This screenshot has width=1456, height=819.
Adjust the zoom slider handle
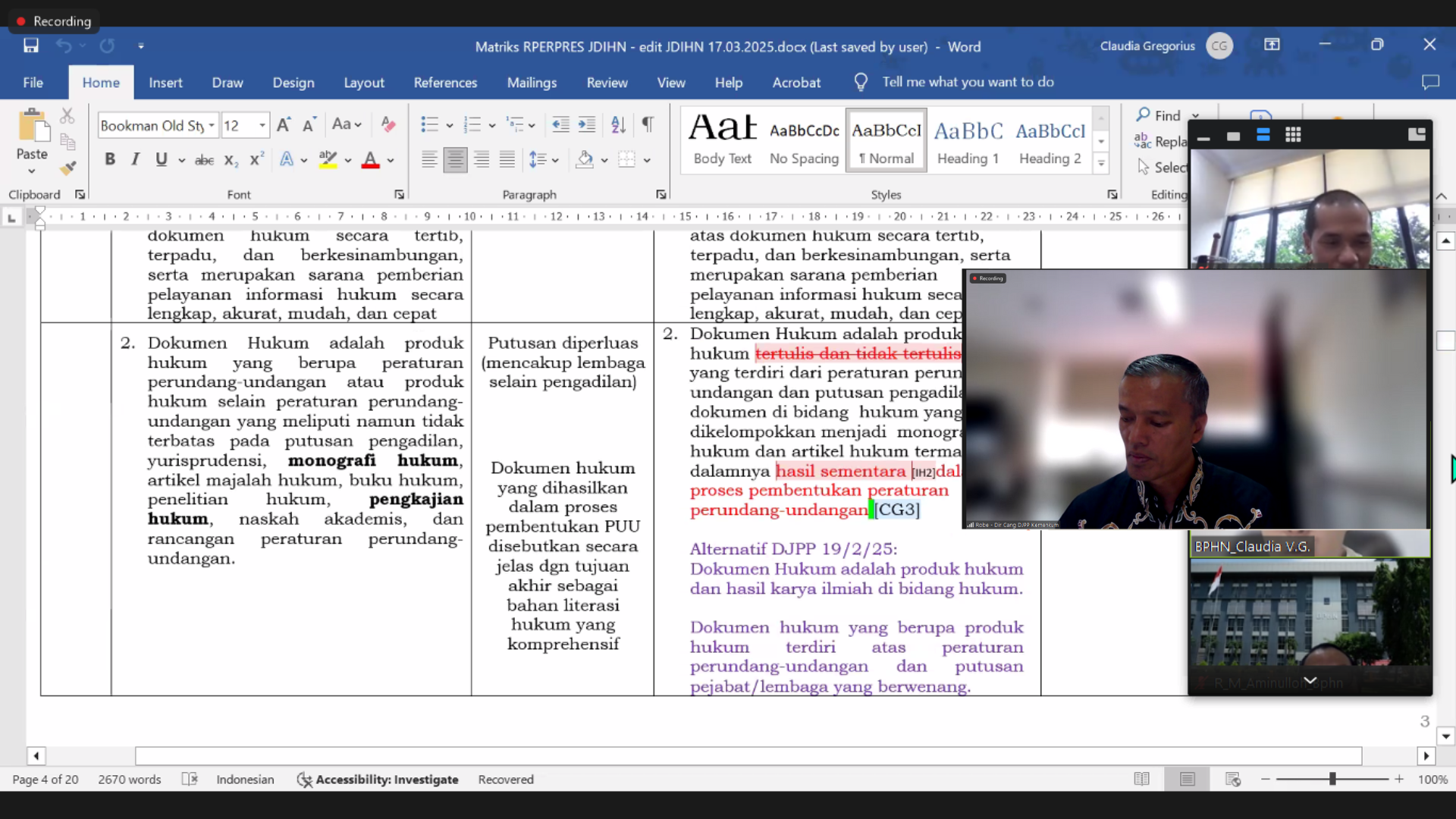point(1332,779)
